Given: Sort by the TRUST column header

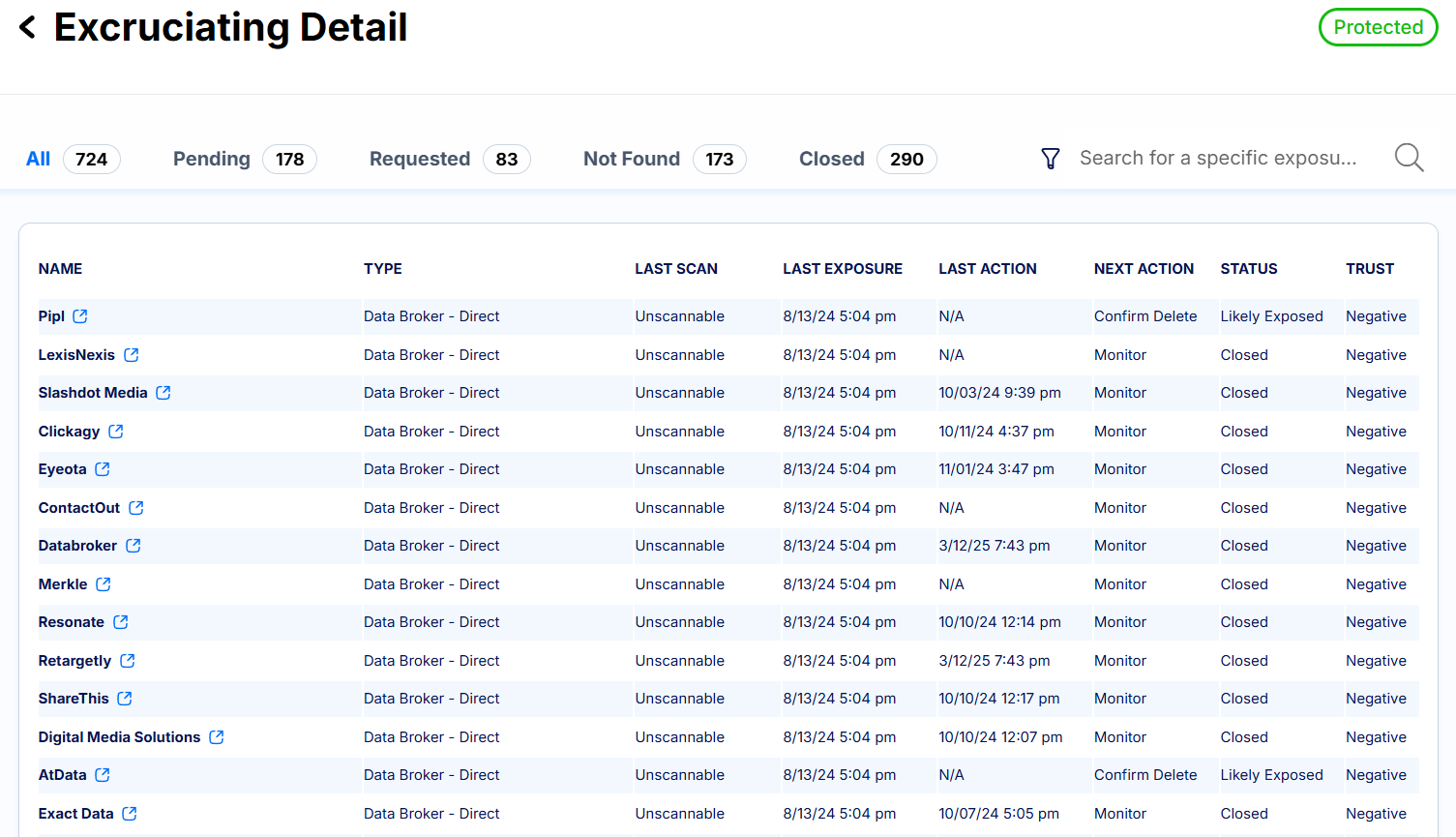Looking at the screenshot, I should (1370, 269).
